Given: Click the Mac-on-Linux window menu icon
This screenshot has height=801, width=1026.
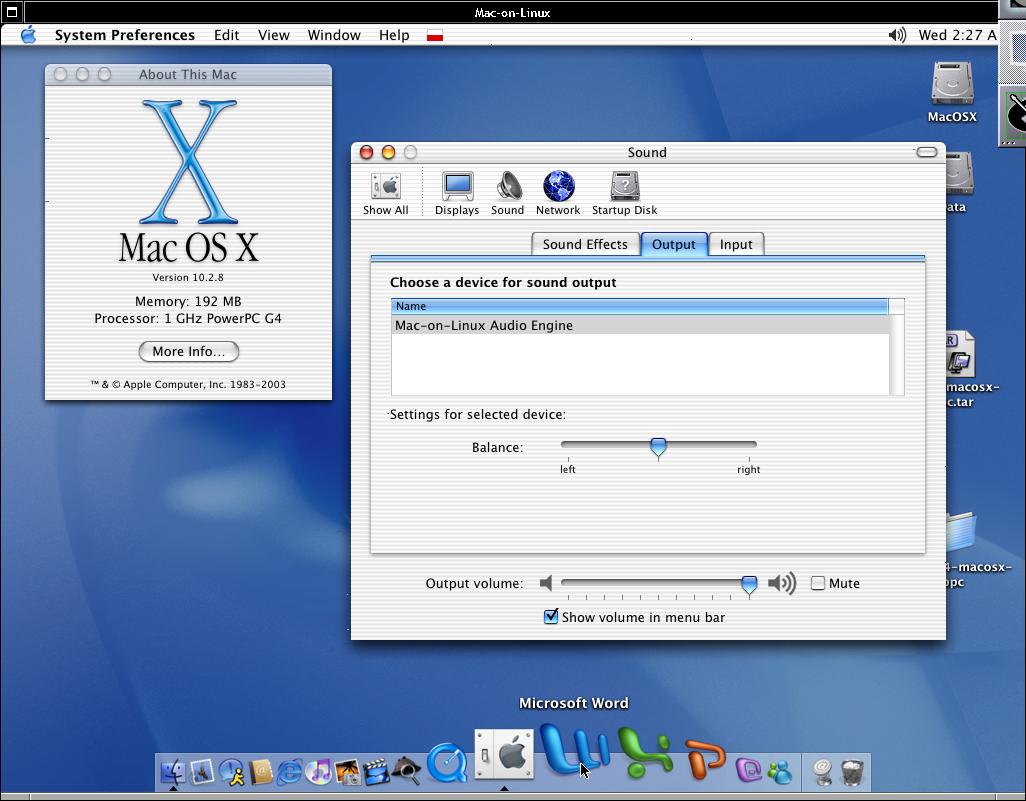Looking at the screenshot, I should coord(11,12).
